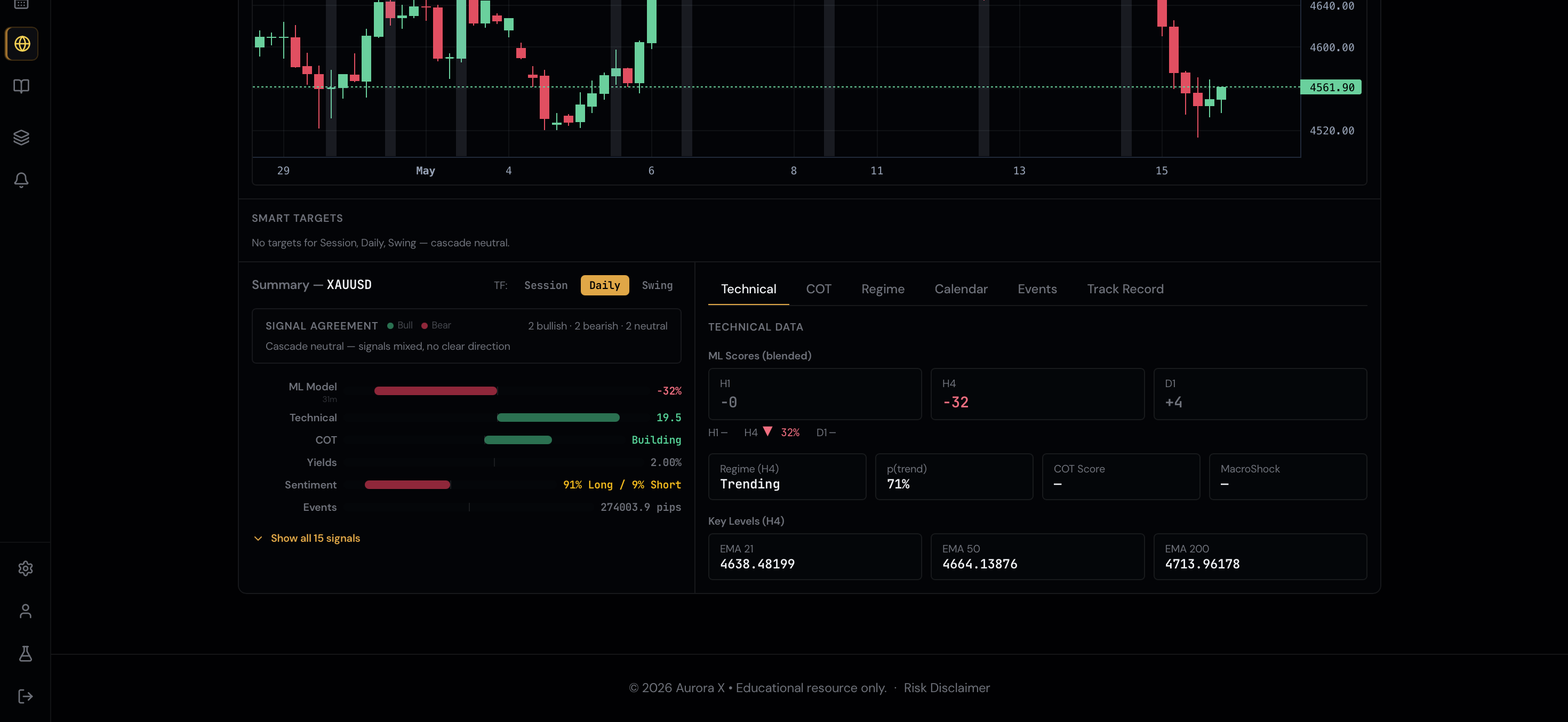Viewport: 1568px width, 722px height.
Task: Click the chevron next to Show all signals
Action: click(x=258, y=538)
